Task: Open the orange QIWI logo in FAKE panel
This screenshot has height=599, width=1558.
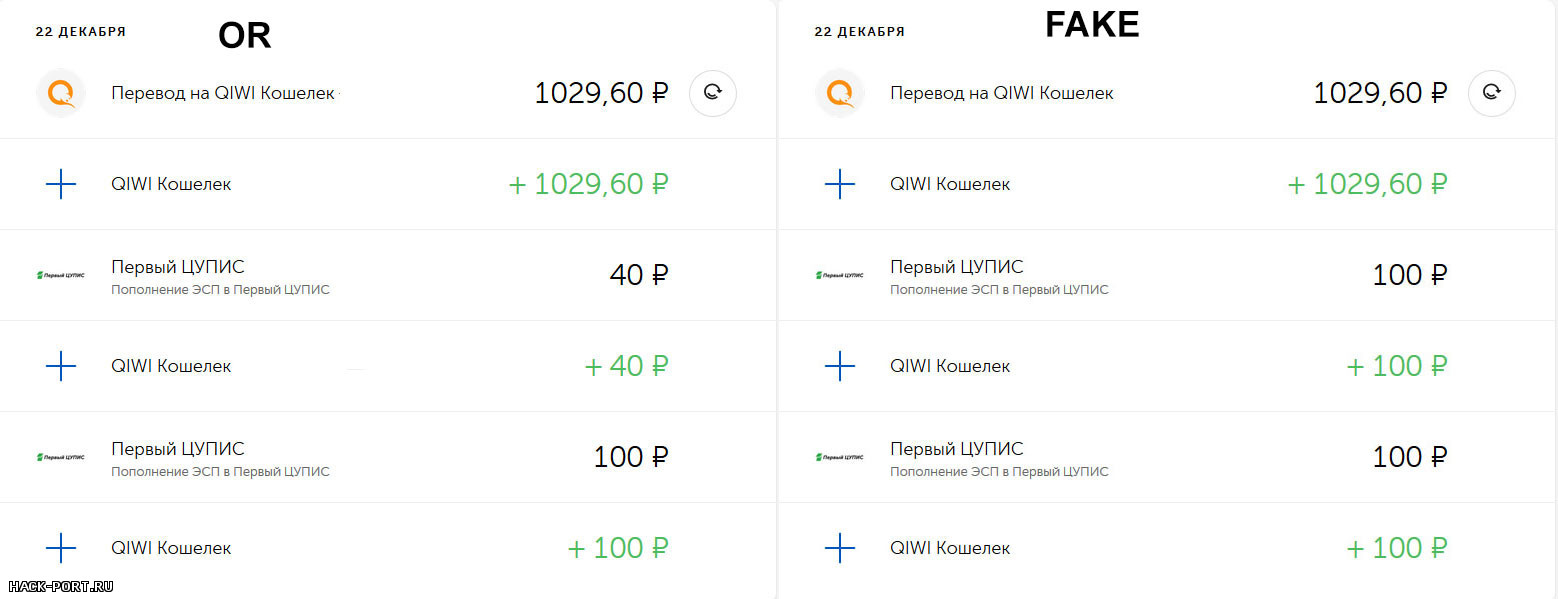Action: (839, 93)
